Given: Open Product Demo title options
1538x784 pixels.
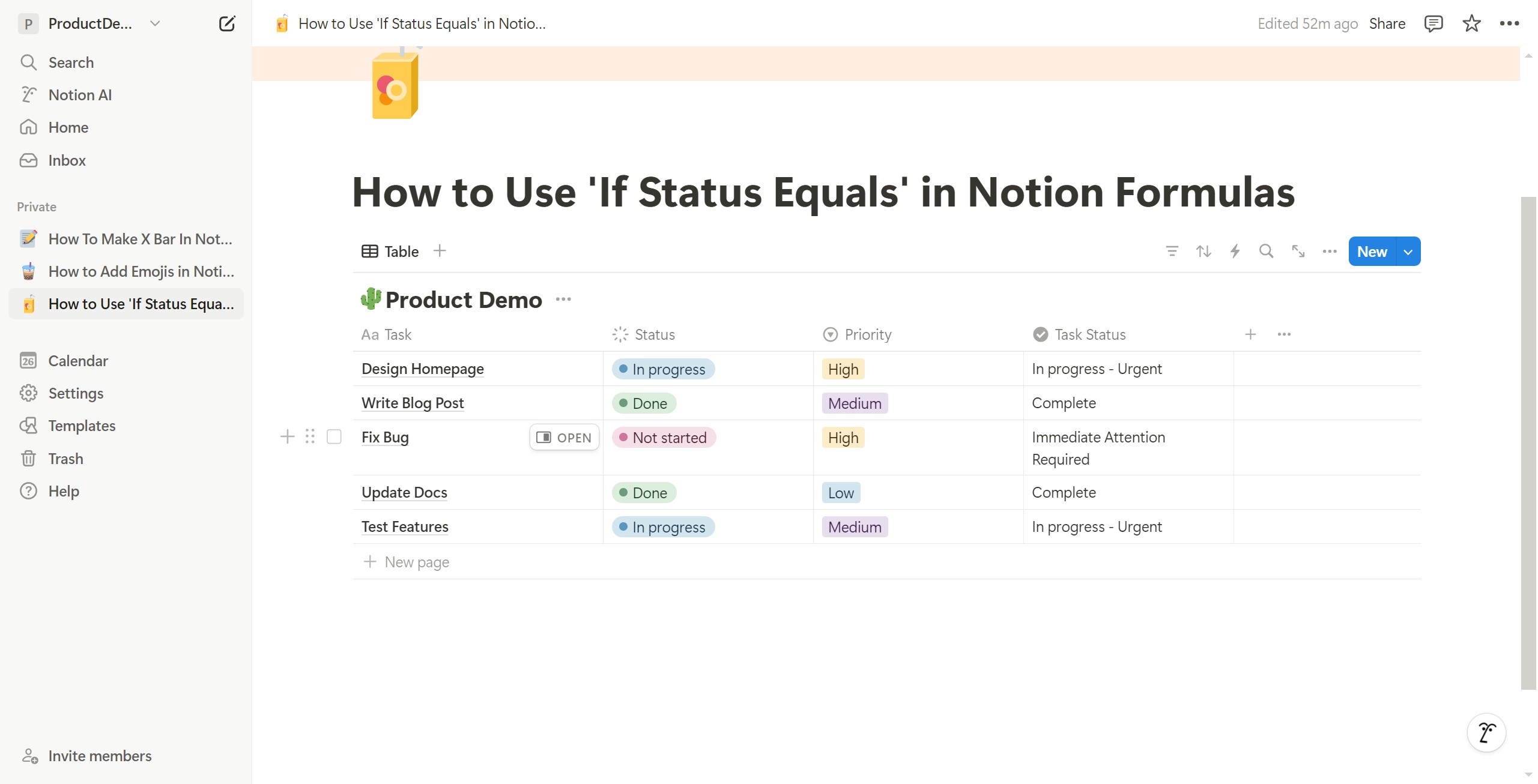Looking at the screenshot, I should (563, 299).
